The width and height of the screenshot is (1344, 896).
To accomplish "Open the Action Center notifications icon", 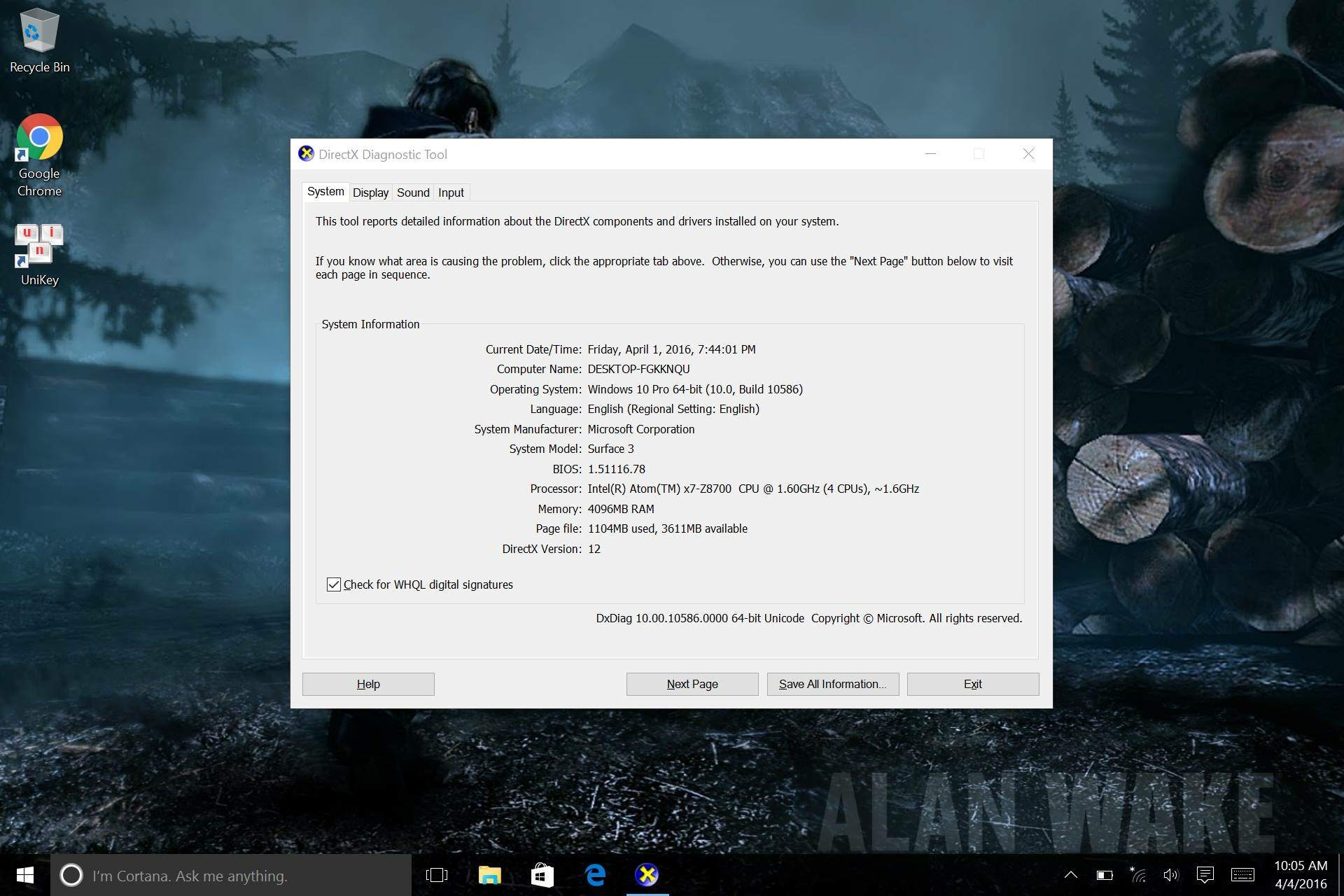I will [x=1205, y=875].
